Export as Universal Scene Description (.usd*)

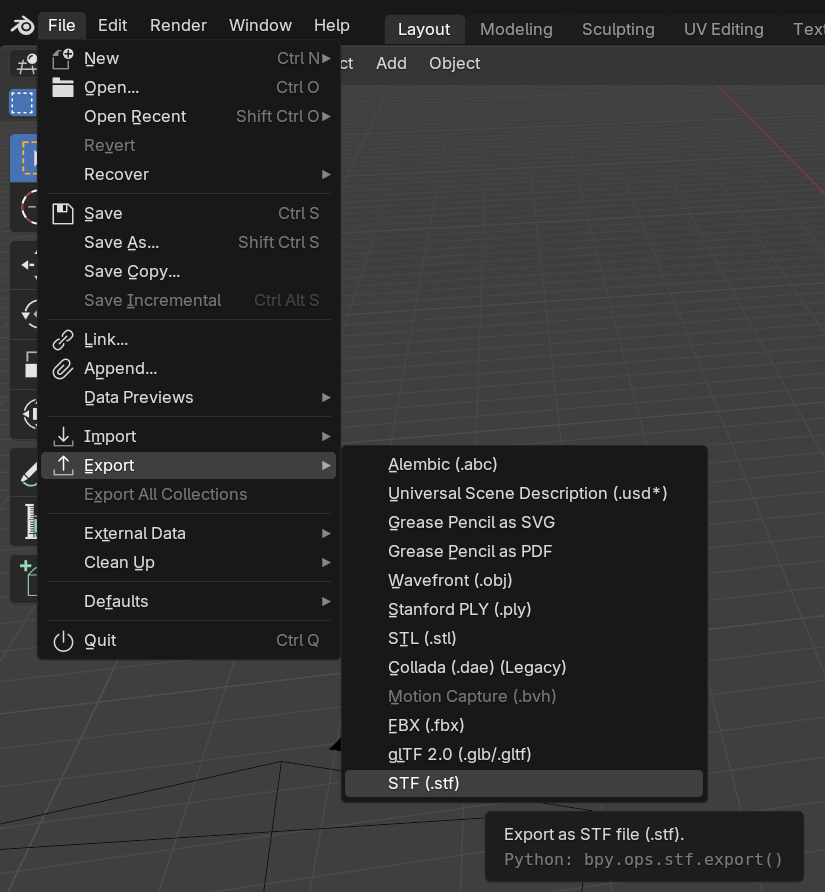pos(524,494)
